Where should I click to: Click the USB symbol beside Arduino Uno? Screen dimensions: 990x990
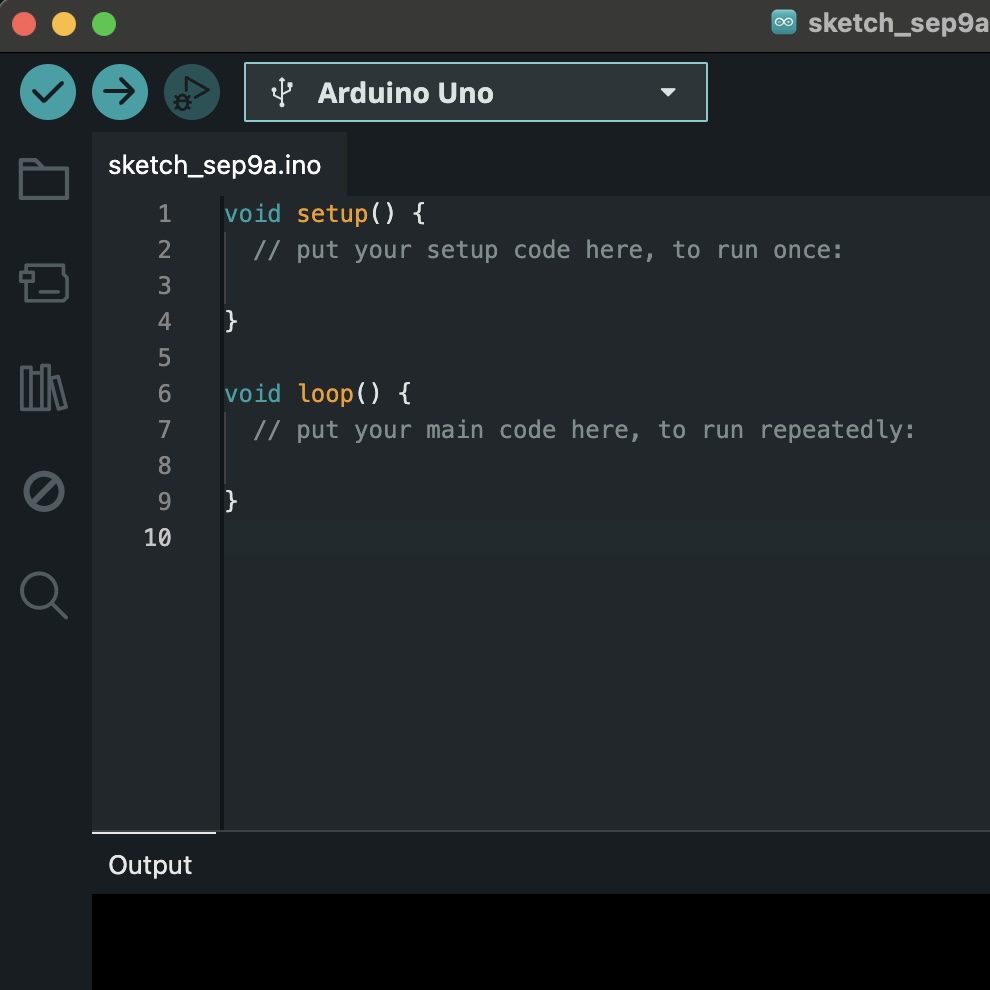click(x=285, y=92)
